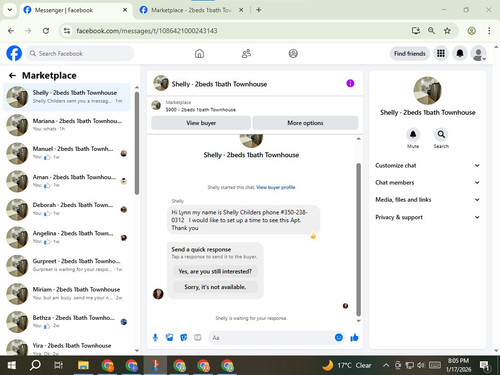The height and width of the screenshot is (375, 500).
Task: Open Gurpreet chat in list
Action: (x=67, y=265)
